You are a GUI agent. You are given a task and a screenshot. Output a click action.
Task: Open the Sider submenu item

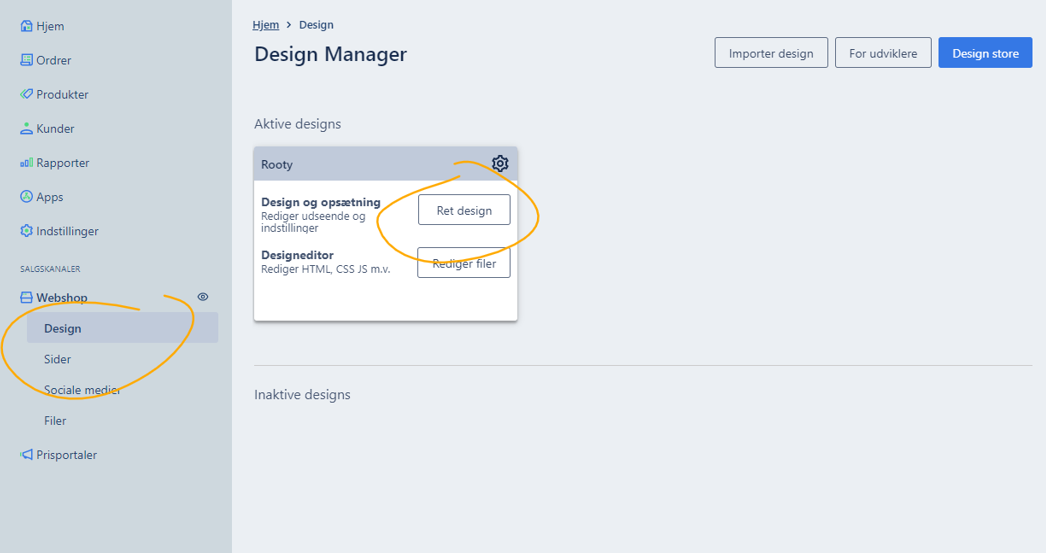click(x=57, y=359)
